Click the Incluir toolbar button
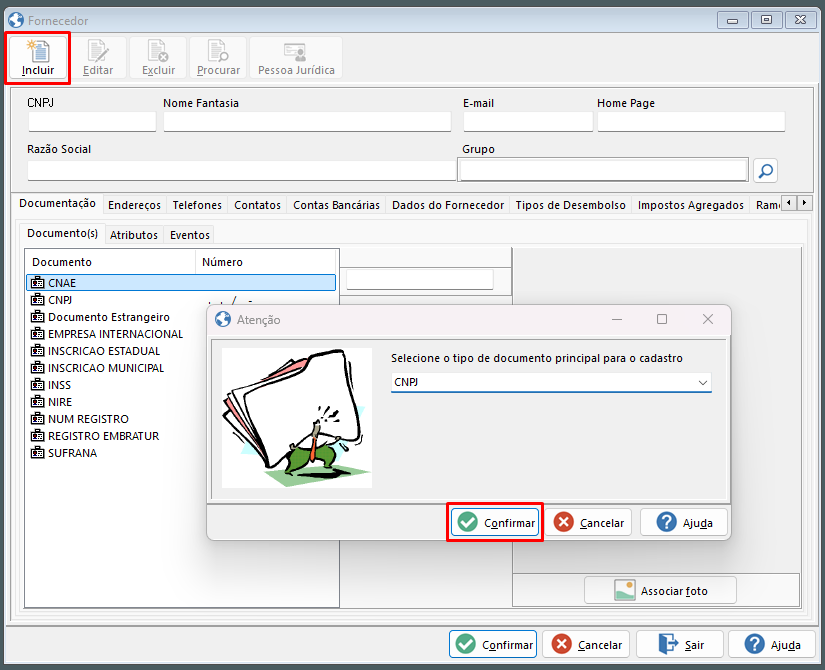This screenshot has height=670, width=825. pyautogui.click(x=38, y=58)
